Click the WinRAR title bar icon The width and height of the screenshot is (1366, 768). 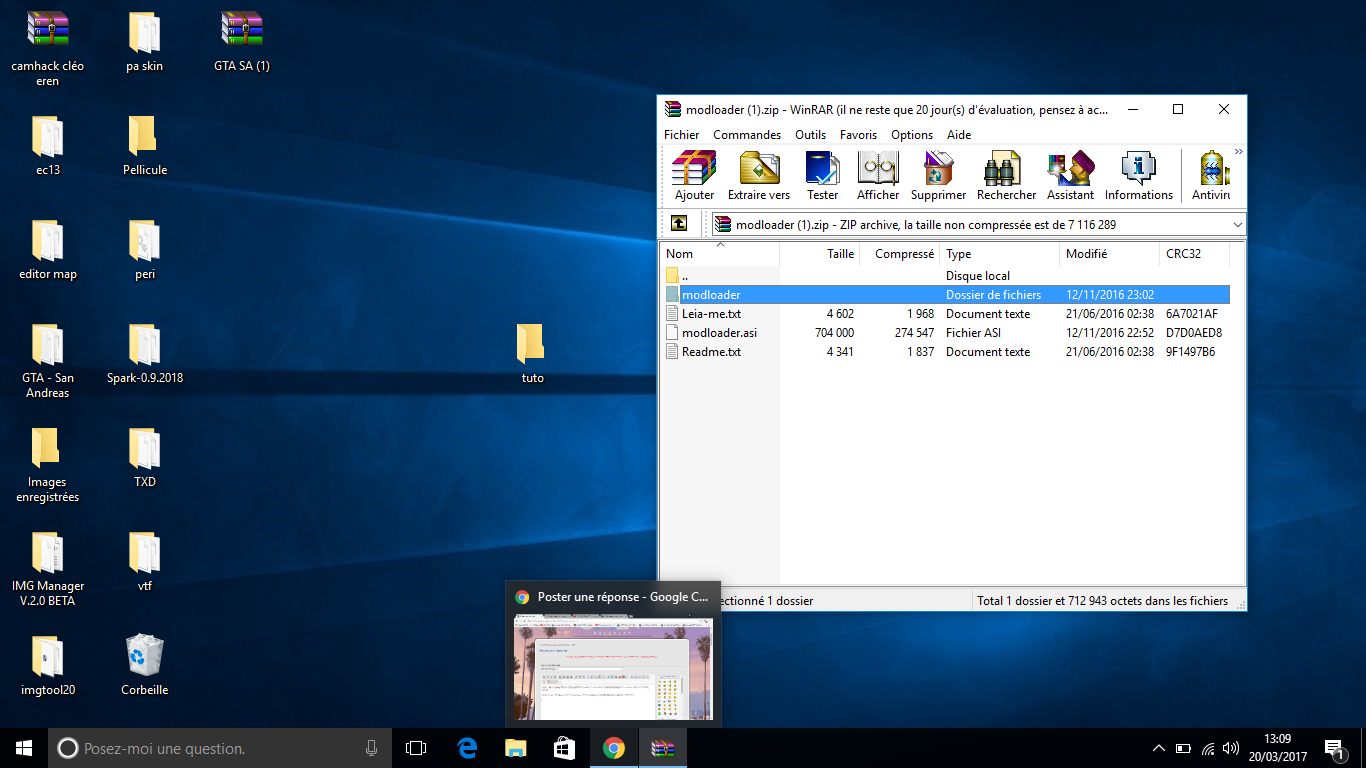coord(673,110)
